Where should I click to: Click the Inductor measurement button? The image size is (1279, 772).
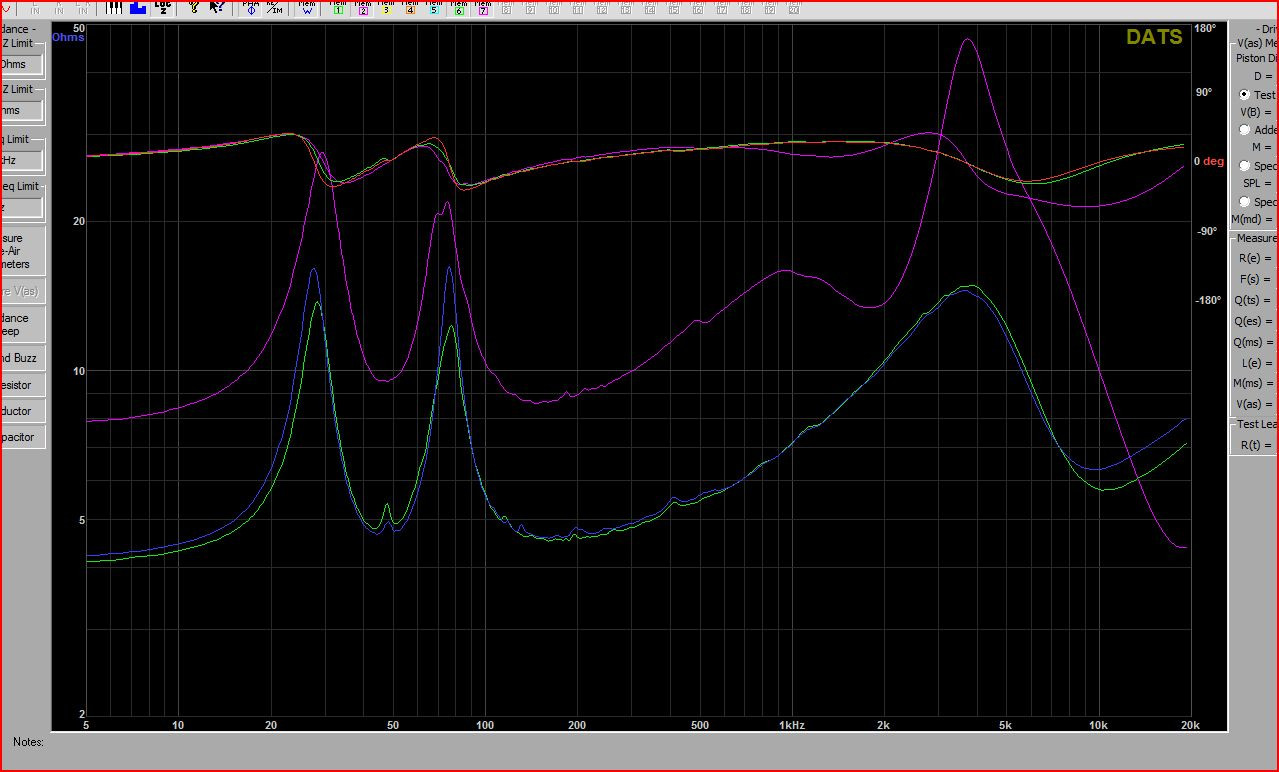click(x=20, y=411)
